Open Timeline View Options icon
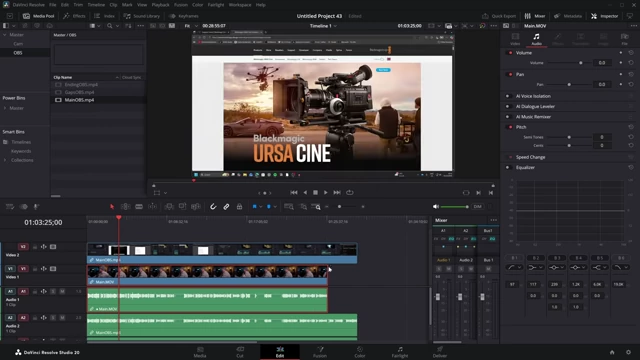The height and width of the screenshot is (360, 640). click(x=10, y=207)
